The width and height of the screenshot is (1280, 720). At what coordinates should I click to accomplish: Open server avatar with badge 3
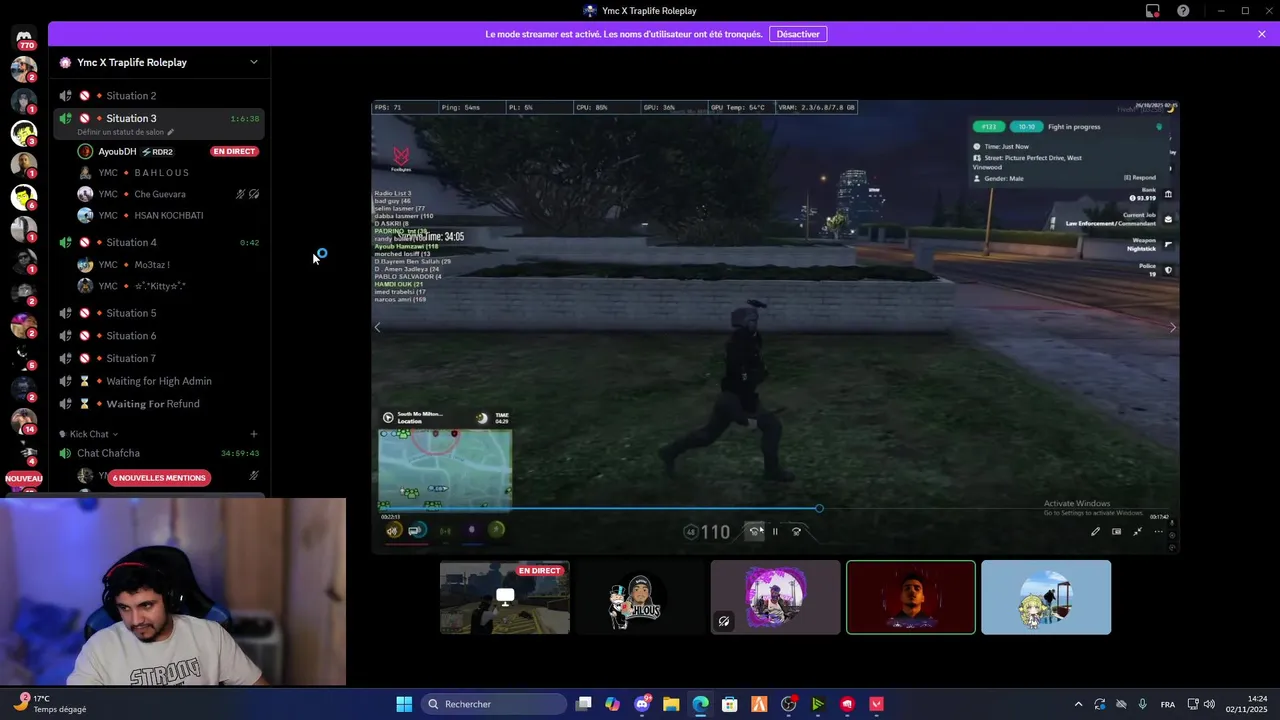[x=24, y=133]
